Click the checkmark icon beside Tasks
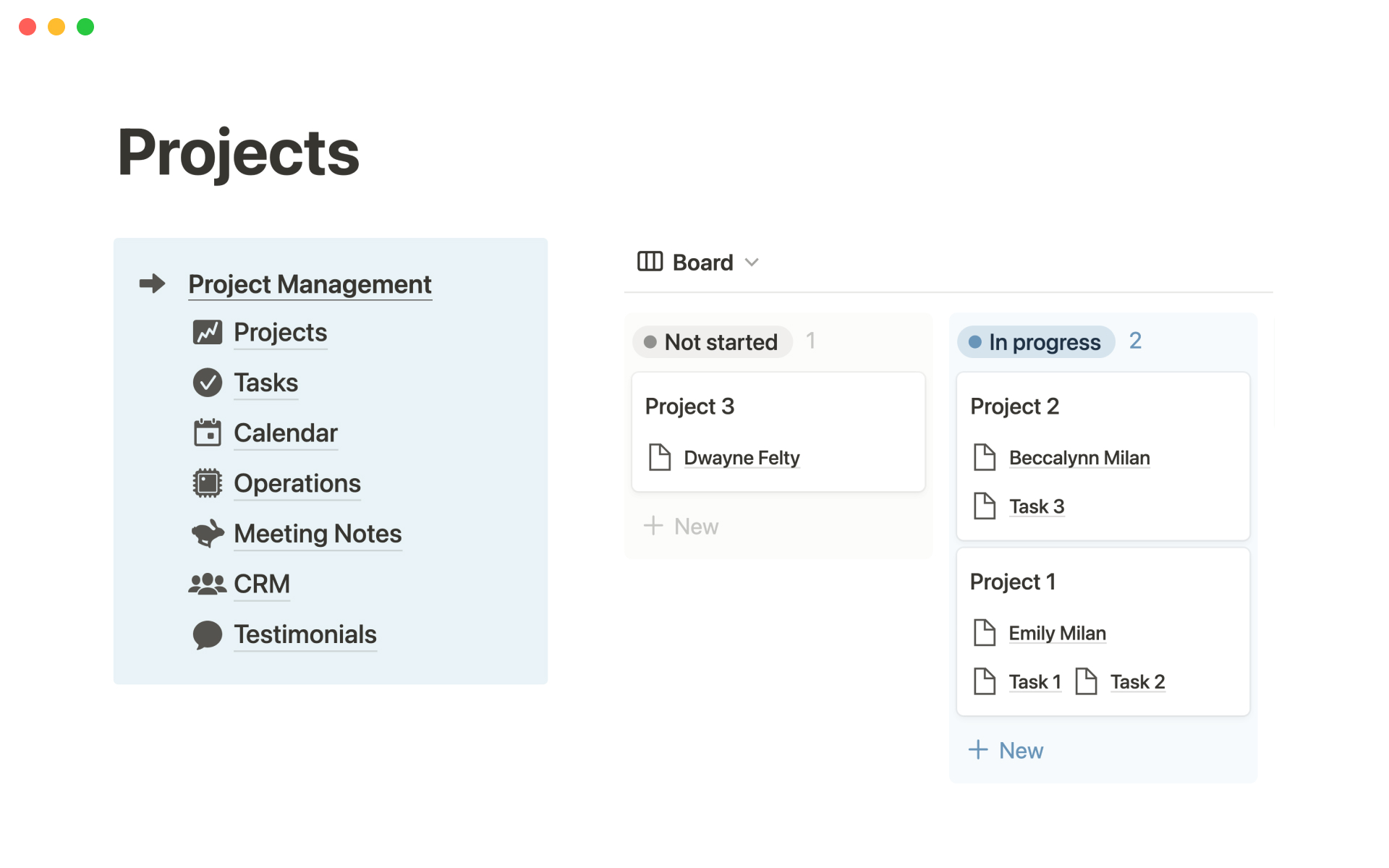 pyautogui.click(x=208, y=383)
